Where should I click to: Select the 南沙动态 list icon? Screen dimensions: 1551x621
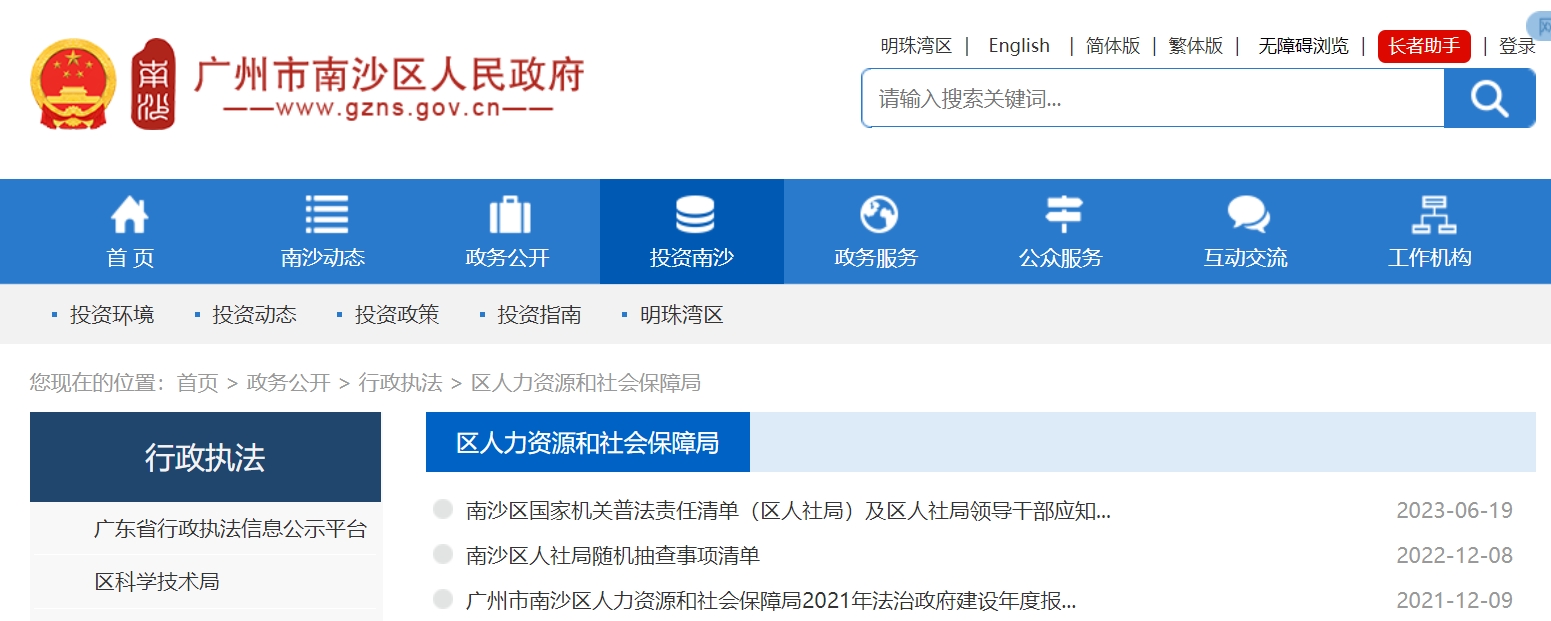(324, 213)
